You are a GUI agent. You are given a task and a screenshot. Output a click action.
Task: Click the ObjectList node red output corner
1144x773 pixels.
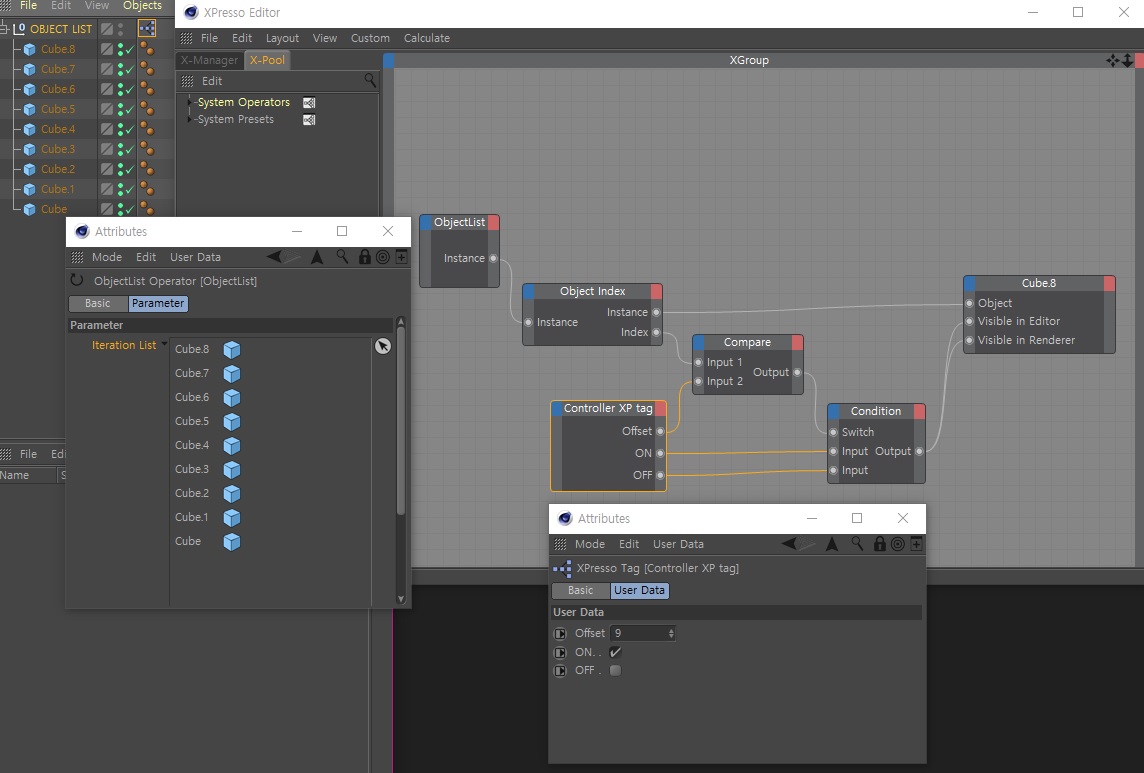click(494, 222)
